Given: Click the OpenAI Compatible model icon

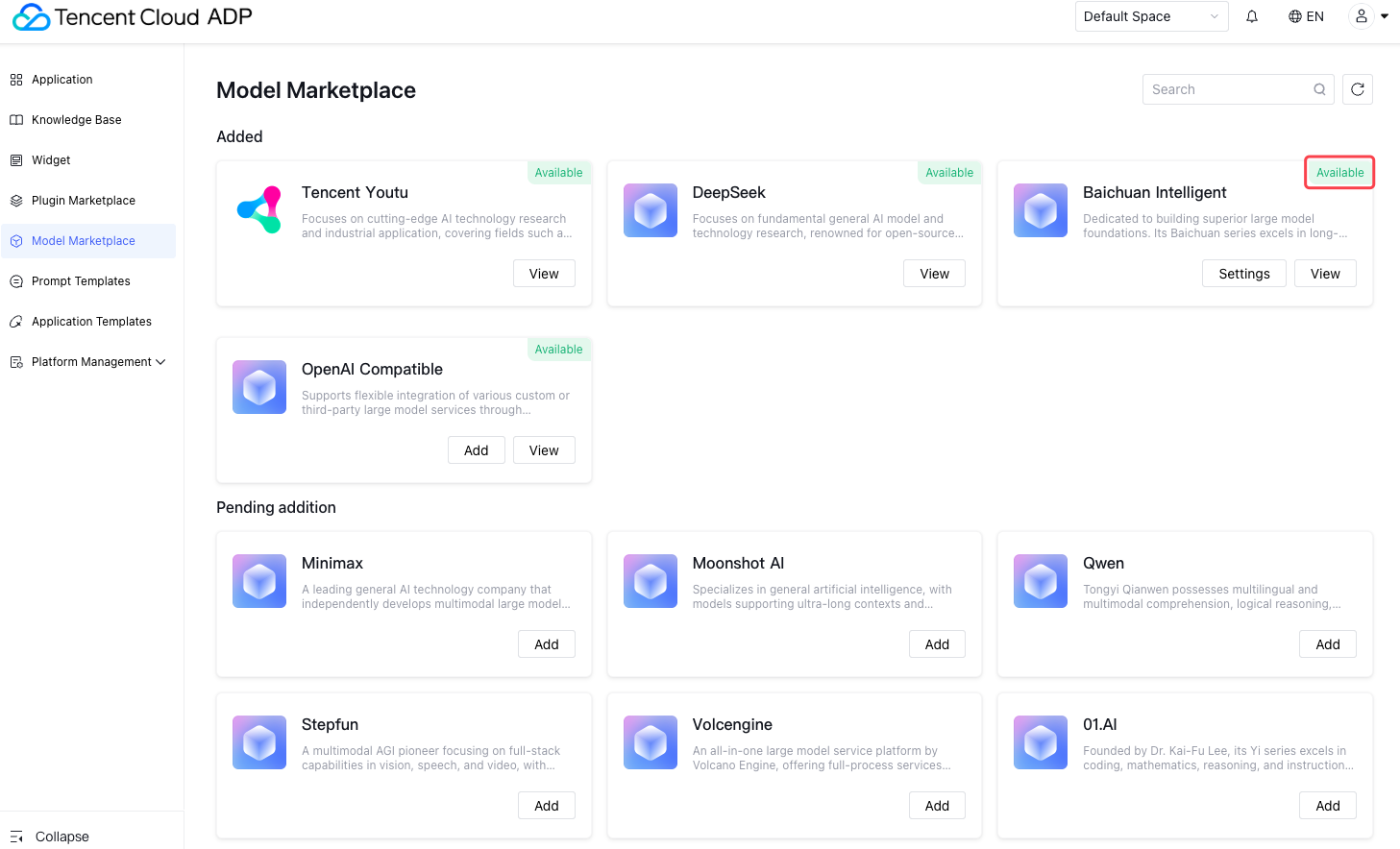Looking at the screenshot, I should [x=259, y=387].
